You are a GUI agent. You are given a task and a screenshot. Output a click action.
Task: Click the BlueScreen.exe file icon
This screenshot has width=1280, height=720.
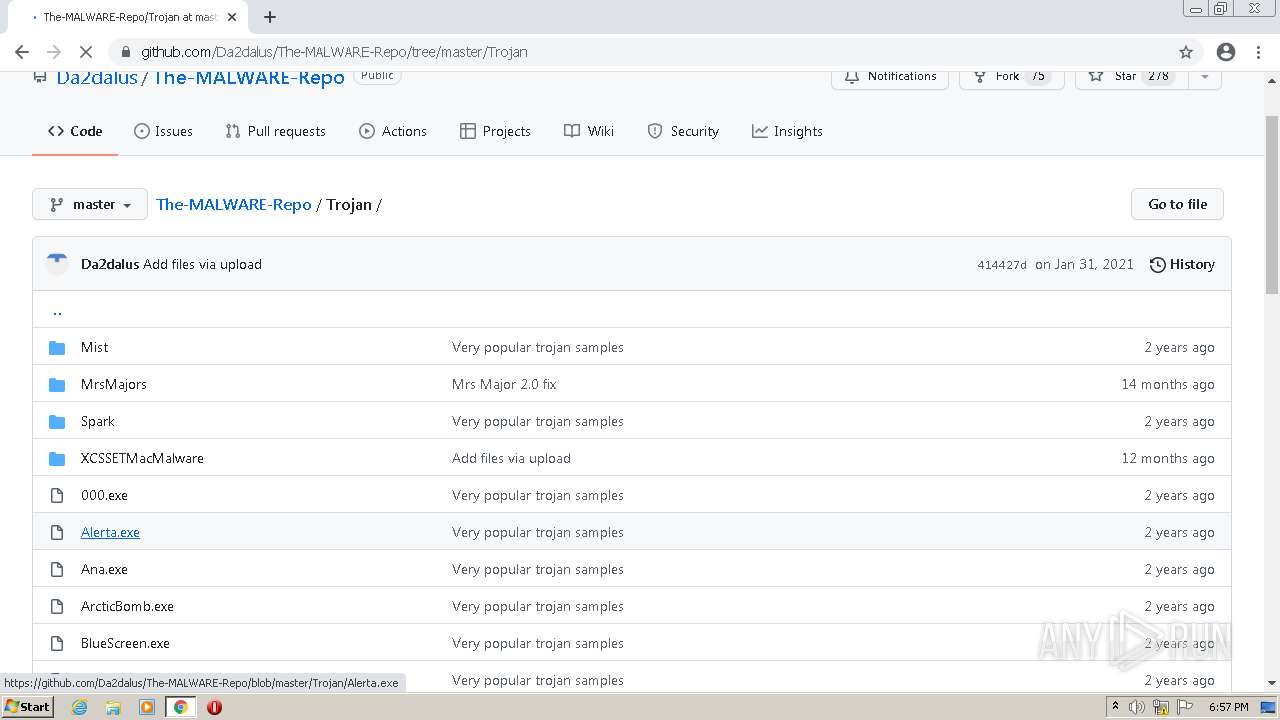click(57, 644)
